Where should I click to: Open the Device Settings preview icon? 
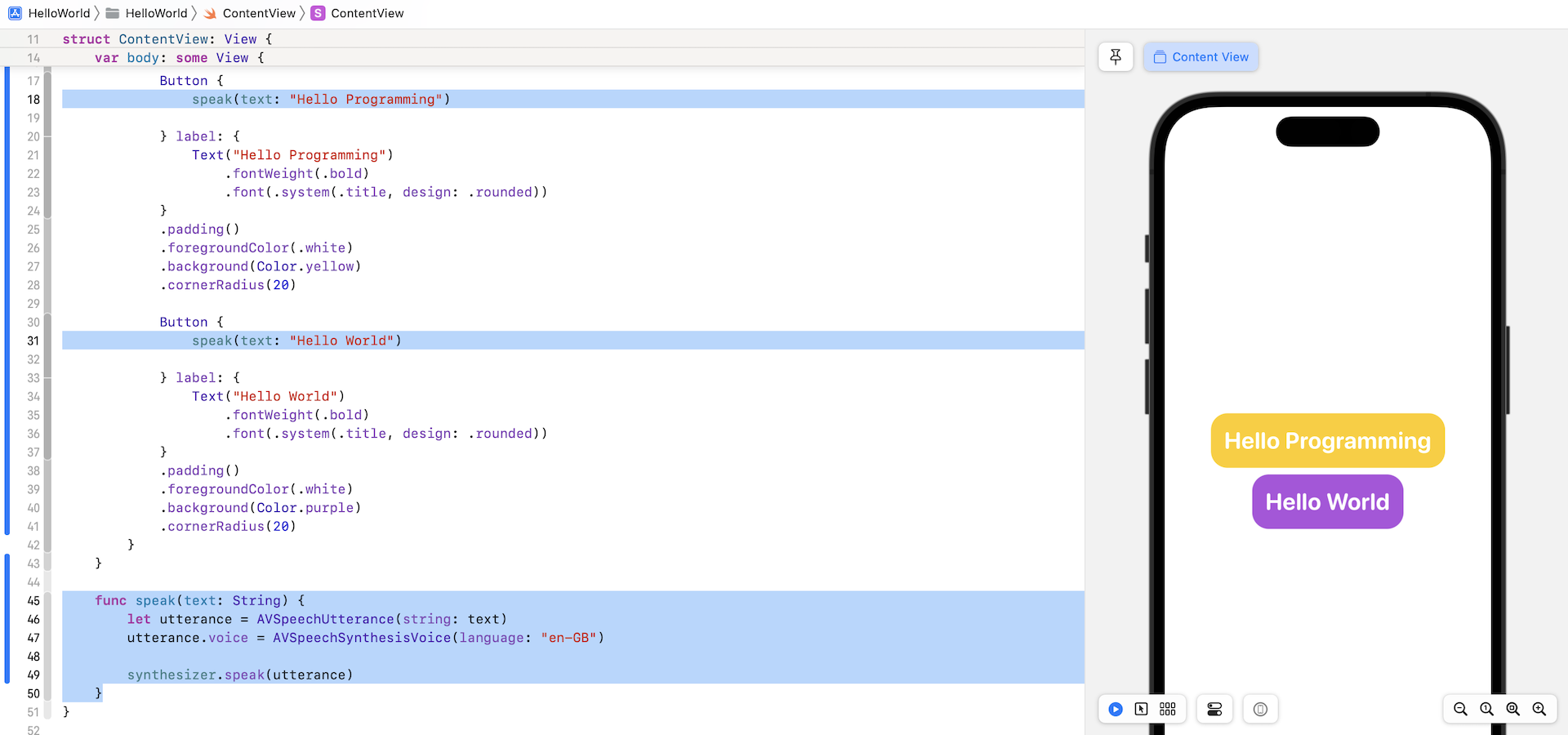[x=1214, y=709]
